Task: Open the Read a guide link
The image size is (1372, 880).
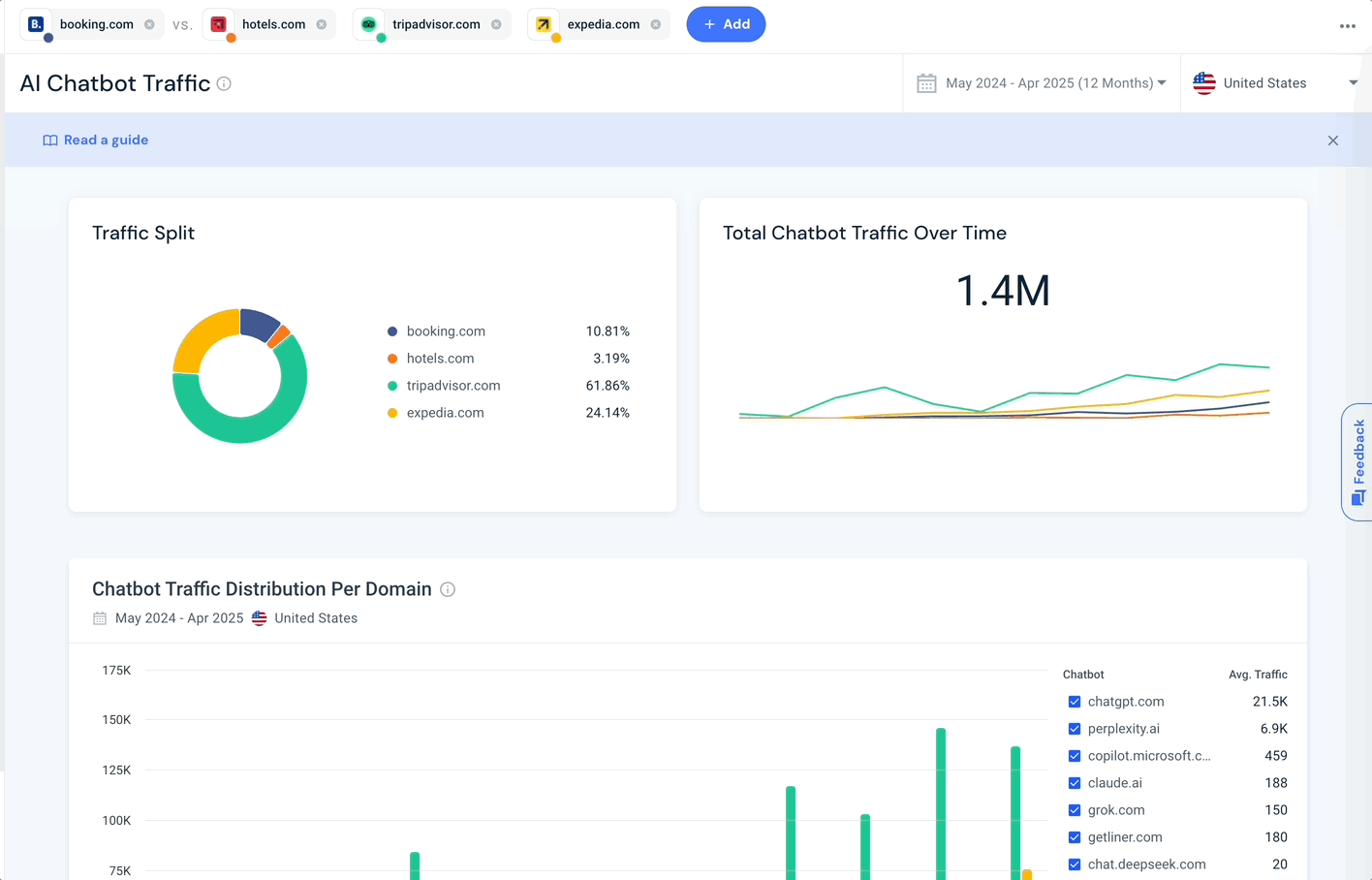Action: 106,140
